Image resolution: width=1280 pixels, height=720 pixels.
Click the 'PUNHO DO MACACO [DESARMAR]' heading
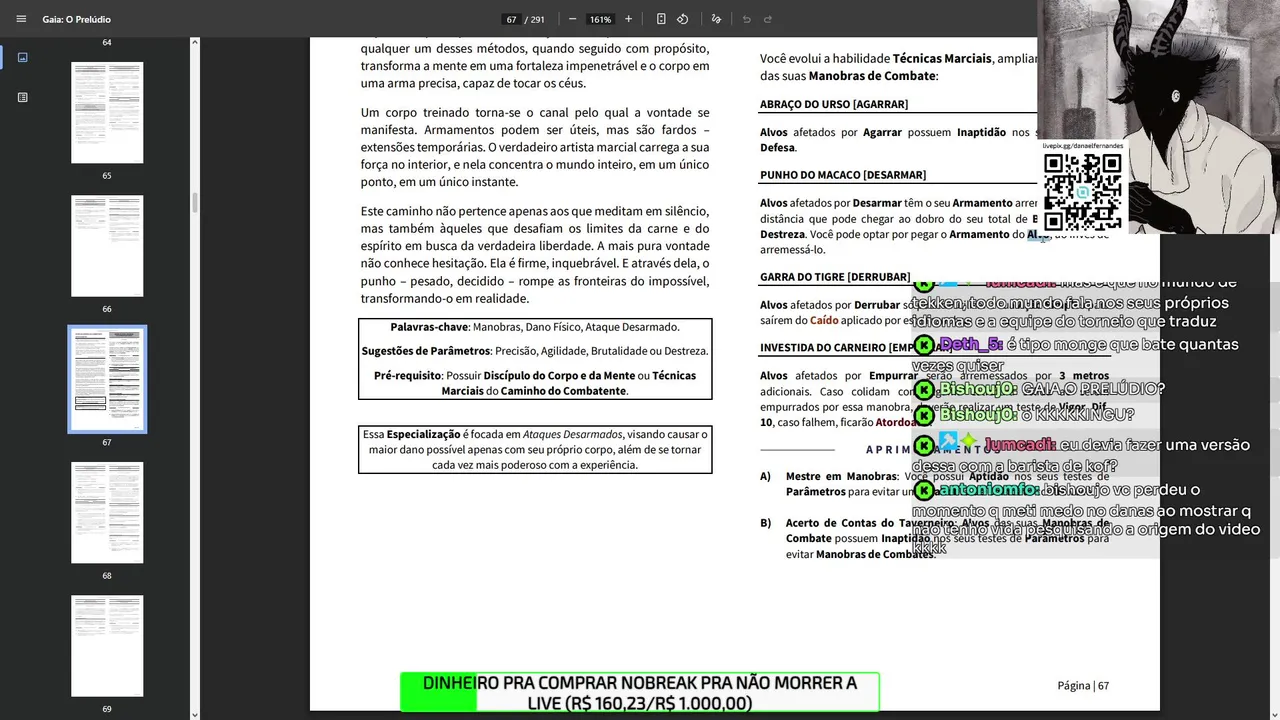click(843, 175)
